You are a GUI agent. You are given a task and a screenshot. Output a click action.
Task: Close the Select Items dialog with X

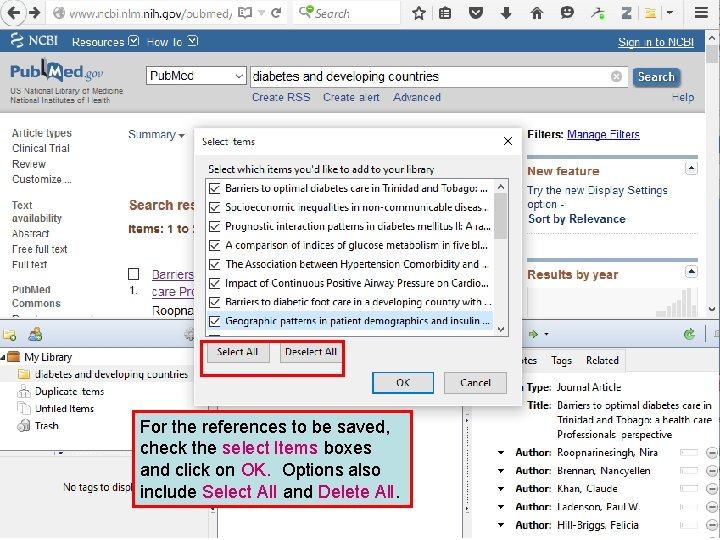pos(507,141)
